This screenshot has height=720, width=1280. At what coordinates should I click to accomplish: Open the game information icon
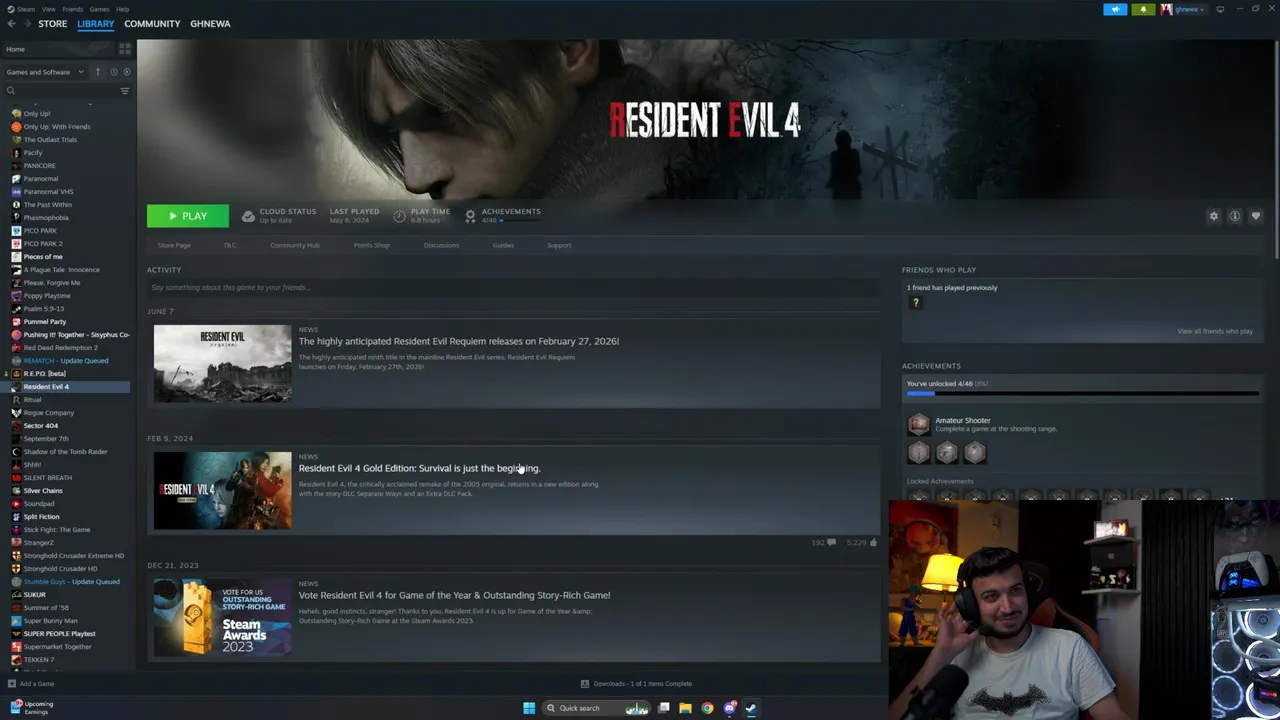[1234, 216]
